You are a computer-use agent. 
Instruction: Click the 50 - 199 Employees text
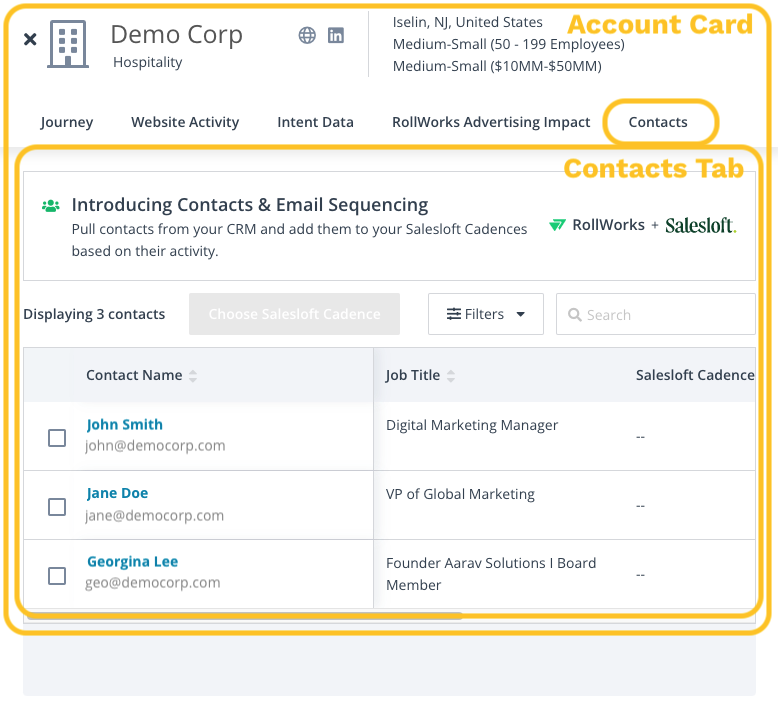(557, 44)
